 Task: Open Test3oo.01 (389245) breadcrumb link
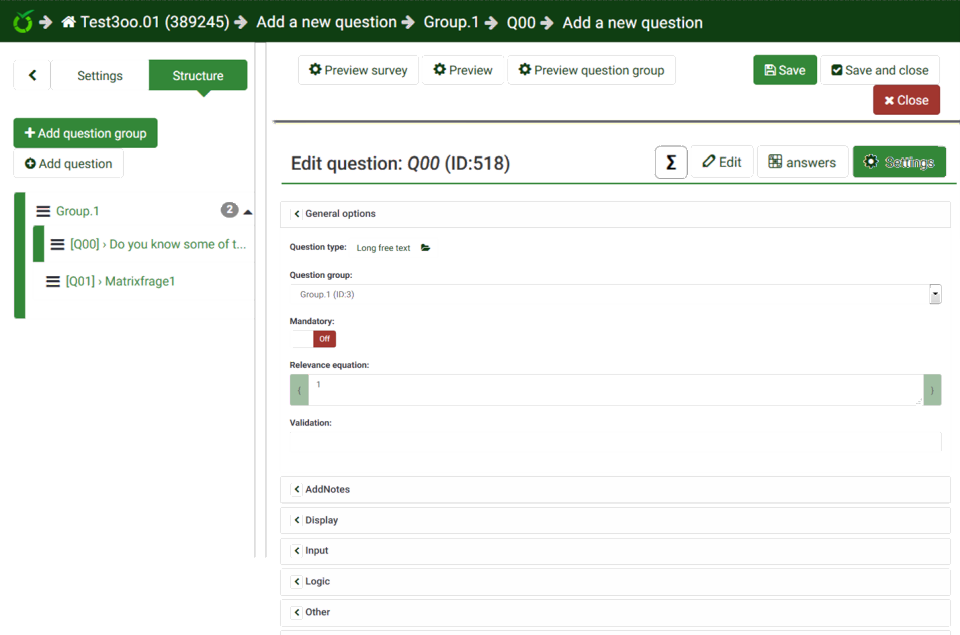coord(154,22)
